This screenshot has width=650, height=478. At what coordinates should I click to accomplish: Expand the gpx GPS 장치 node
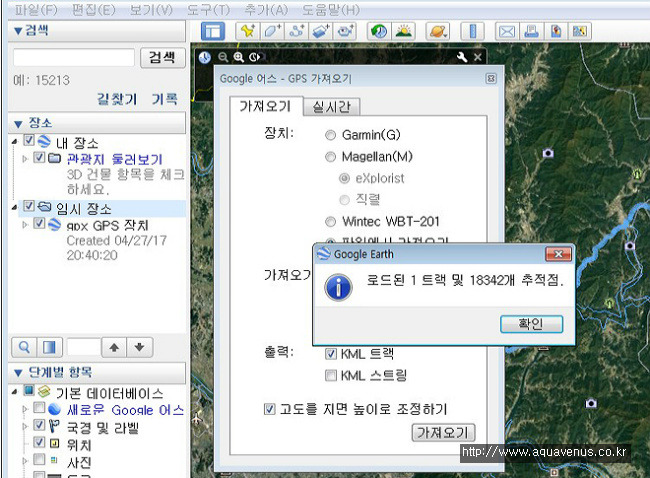(x=25, y=225)
